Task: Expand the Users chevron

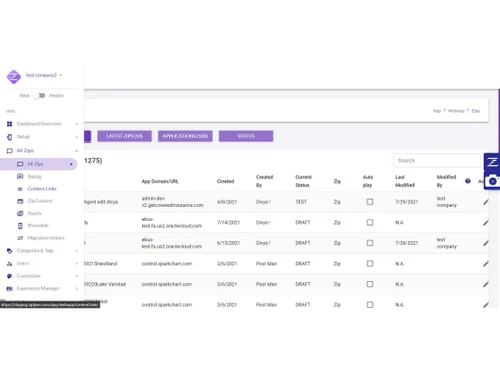Action: point(76,263)
